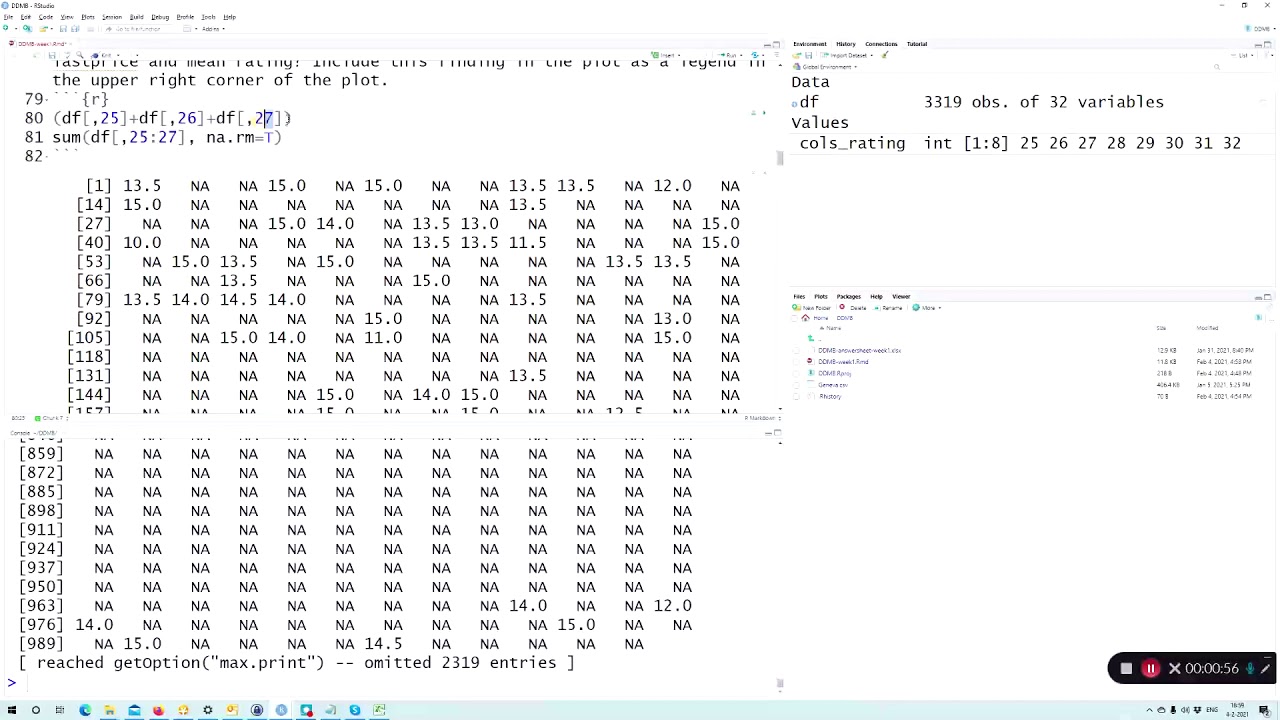Switch to the Viewer tab
The image size is (1280, 720).
pyautogui.click(x=901, y=297)
